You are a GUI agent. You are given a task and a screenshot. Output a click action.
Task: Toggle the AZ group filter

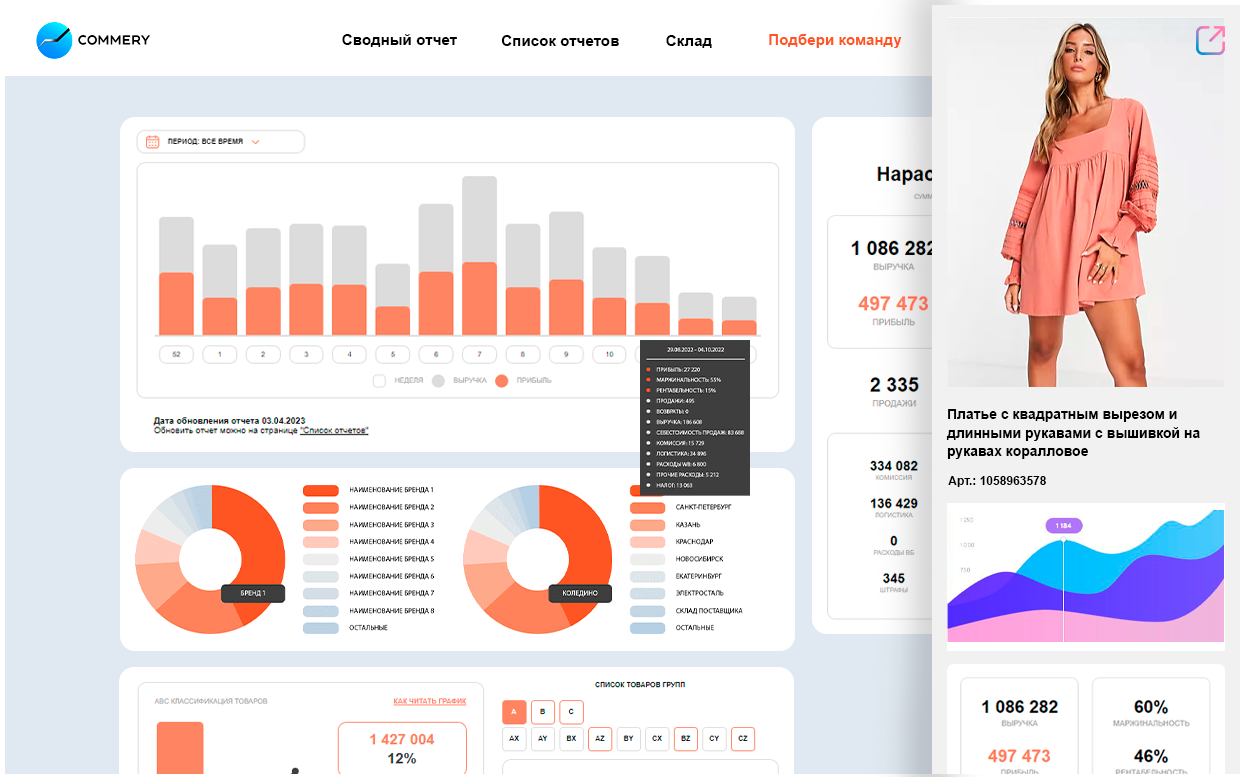(x=600, y=739)
